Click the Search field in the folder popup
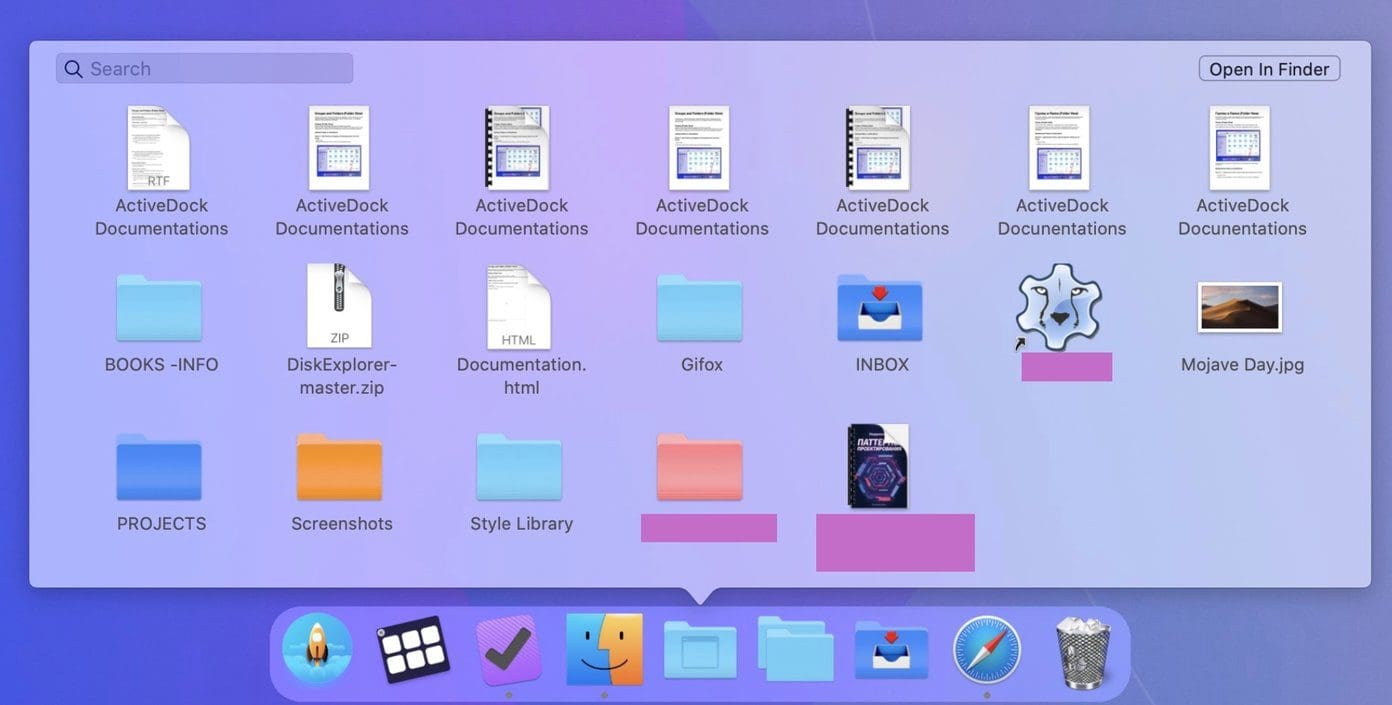1392x705 pixels. [204, 68]
